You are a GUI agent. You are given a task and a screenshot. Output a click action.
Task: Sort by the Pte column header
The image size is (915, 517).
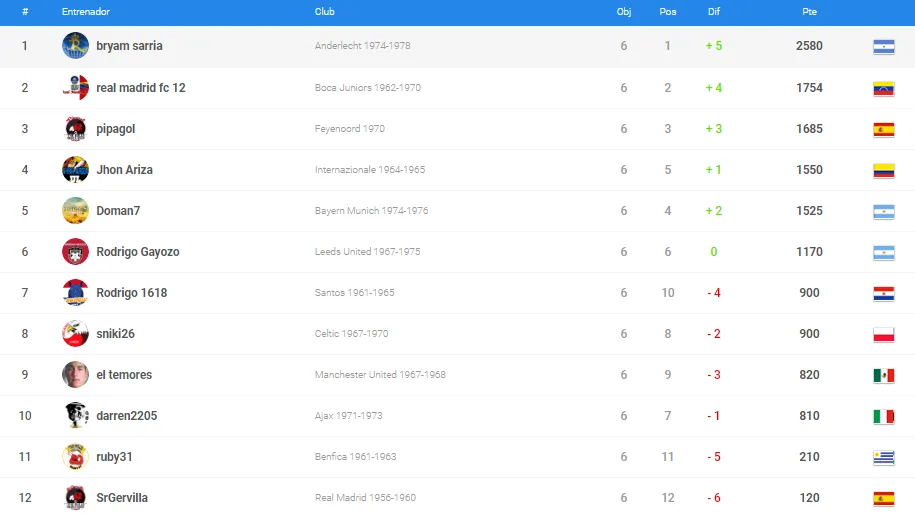point(809,12)
